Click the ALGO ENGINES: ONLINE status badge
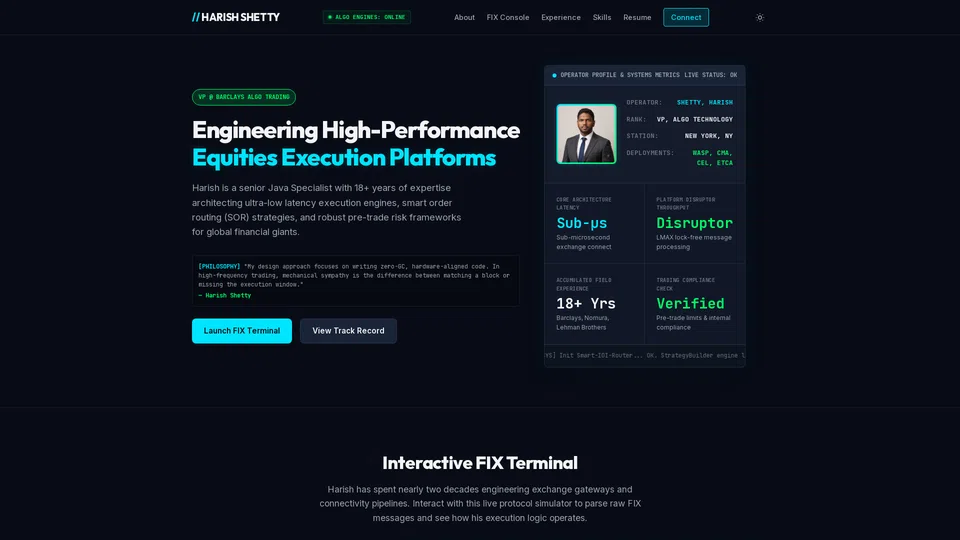 pyautogui.click(x=367, y=17)
